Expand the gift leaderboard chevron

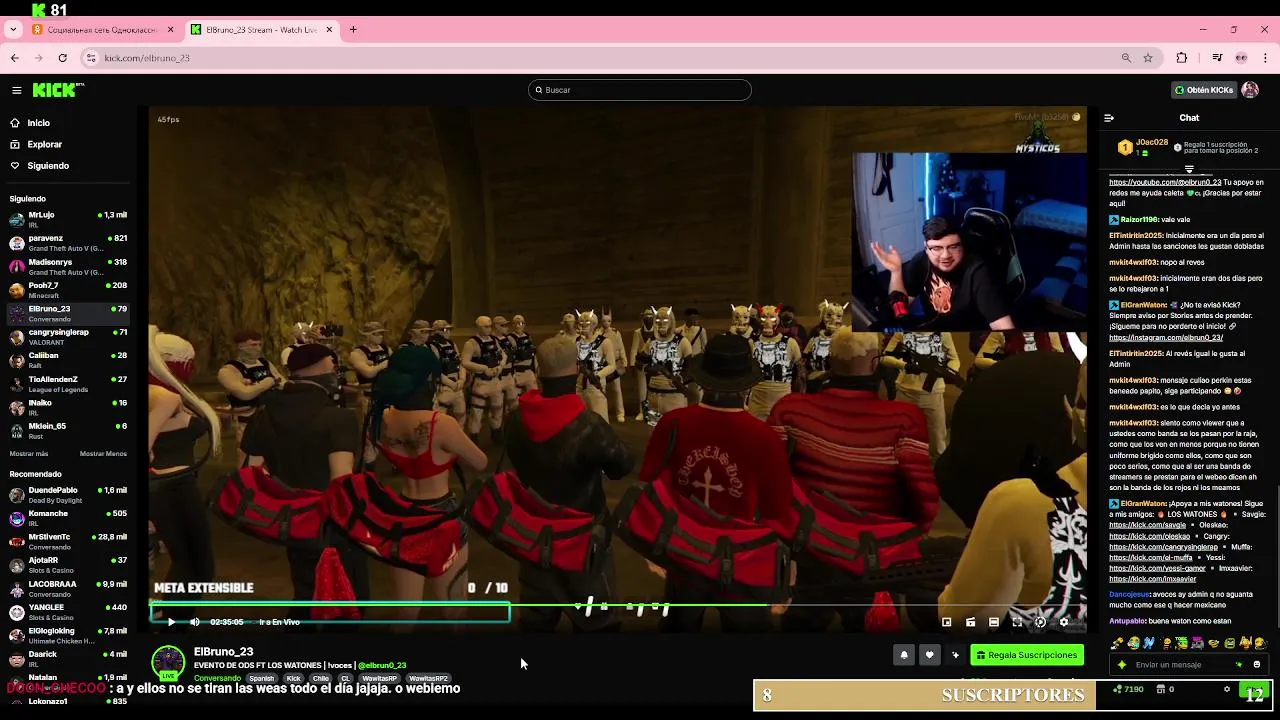point(1189,169)
